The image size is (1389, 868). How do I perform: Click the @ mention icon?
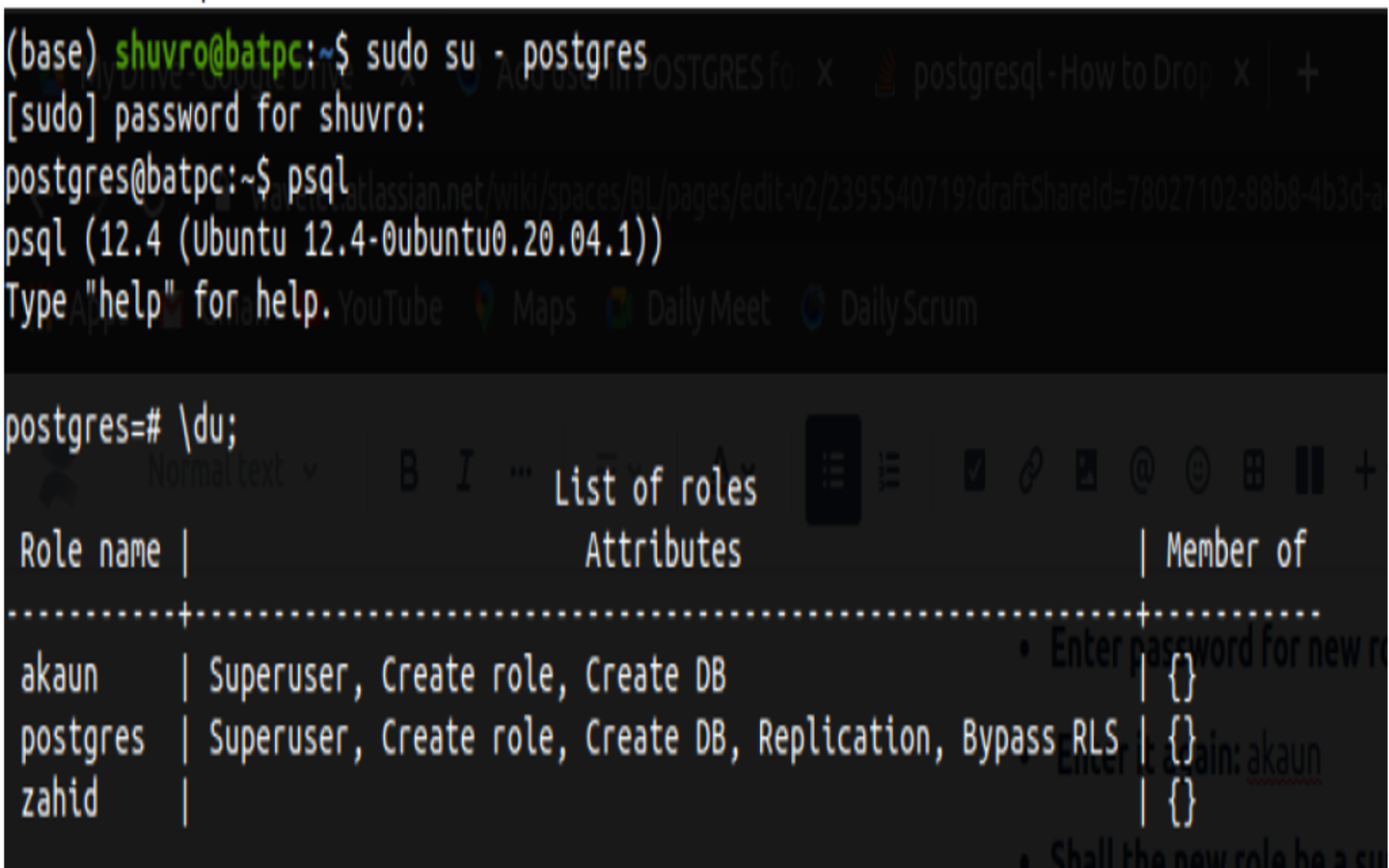(1142, 472)
